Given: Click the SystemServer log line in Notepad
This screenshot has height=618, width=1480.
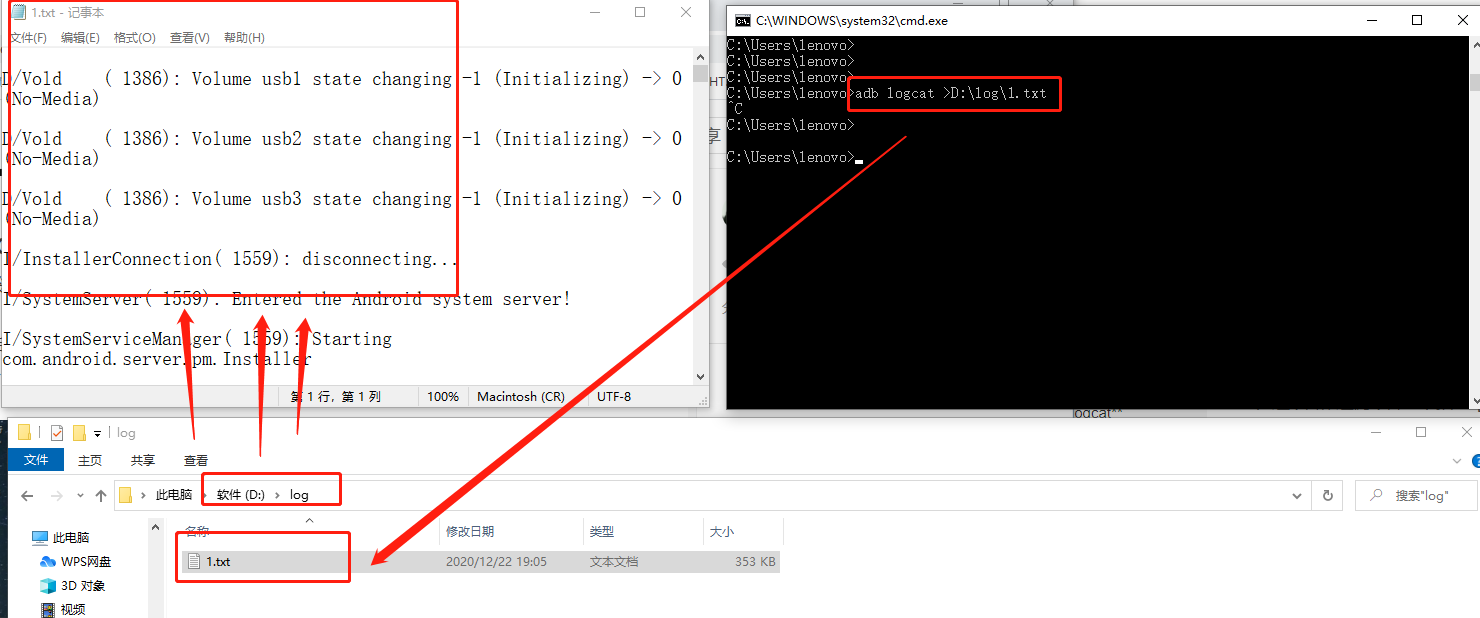Looking at the screenshot, I should click(287, 299).
